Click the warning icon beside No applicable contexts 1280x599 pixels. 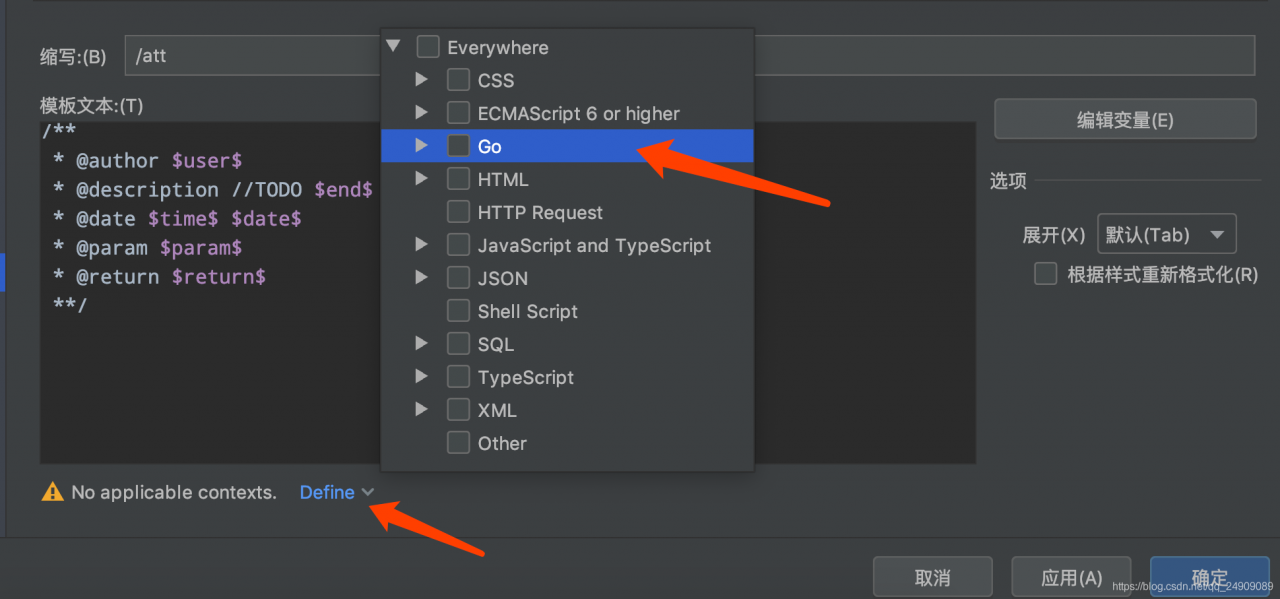[52, 492]
